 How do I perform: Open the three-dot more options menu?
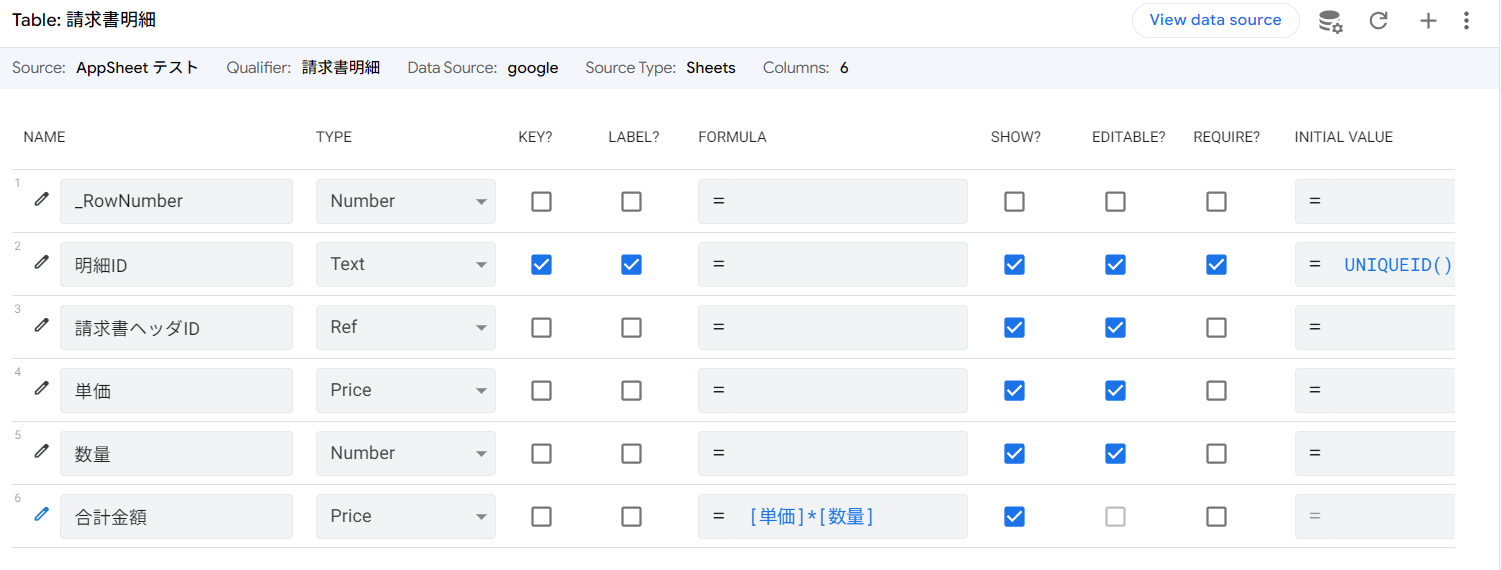point(1466,21)
